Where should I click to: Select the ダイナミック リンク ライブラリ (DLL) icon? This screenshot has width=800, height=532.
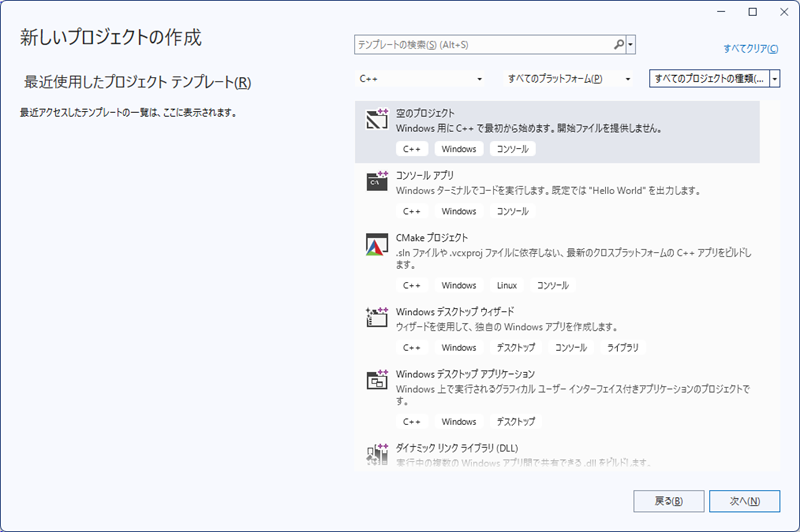click(377, 453)
